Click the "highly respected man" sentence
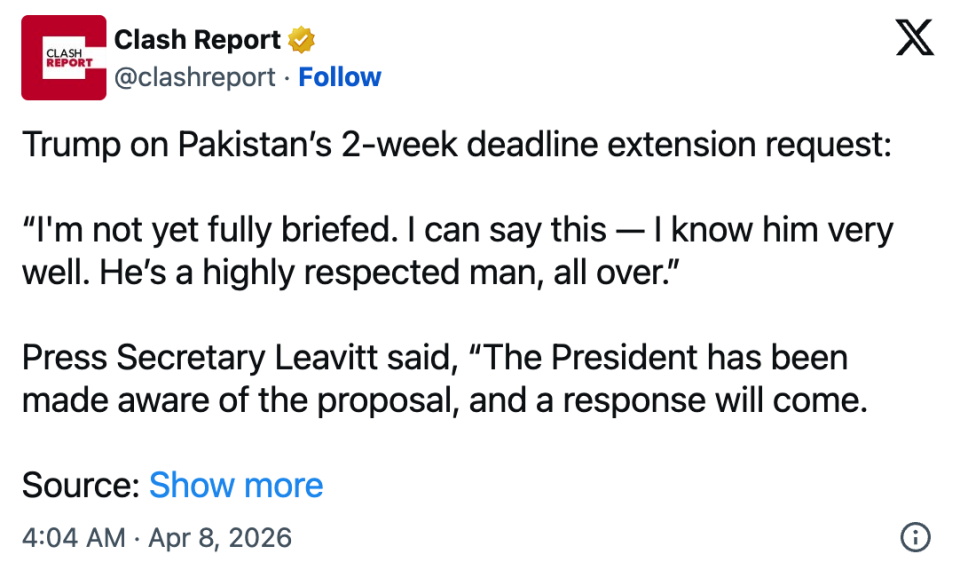Image resolution: width=960 pixels, height=570 pixels. tap(318, 272)
